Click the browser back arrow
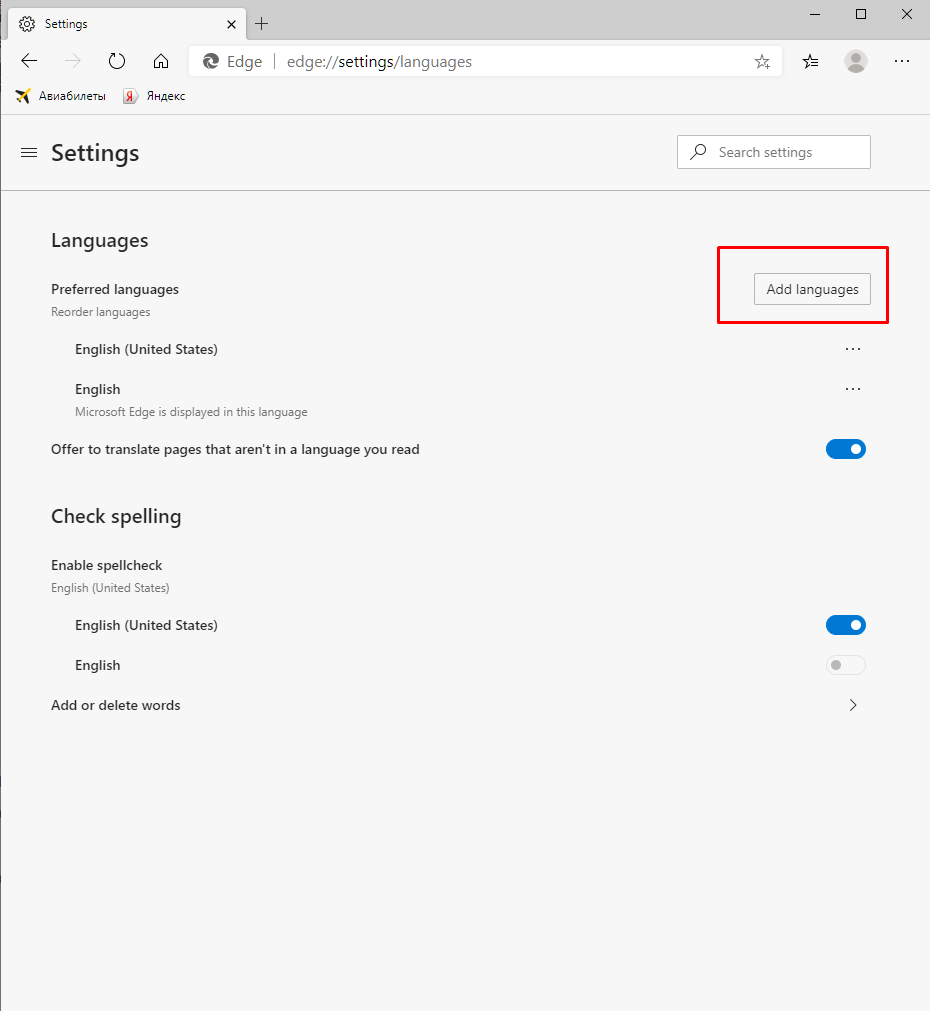 [x=29, y=61]
